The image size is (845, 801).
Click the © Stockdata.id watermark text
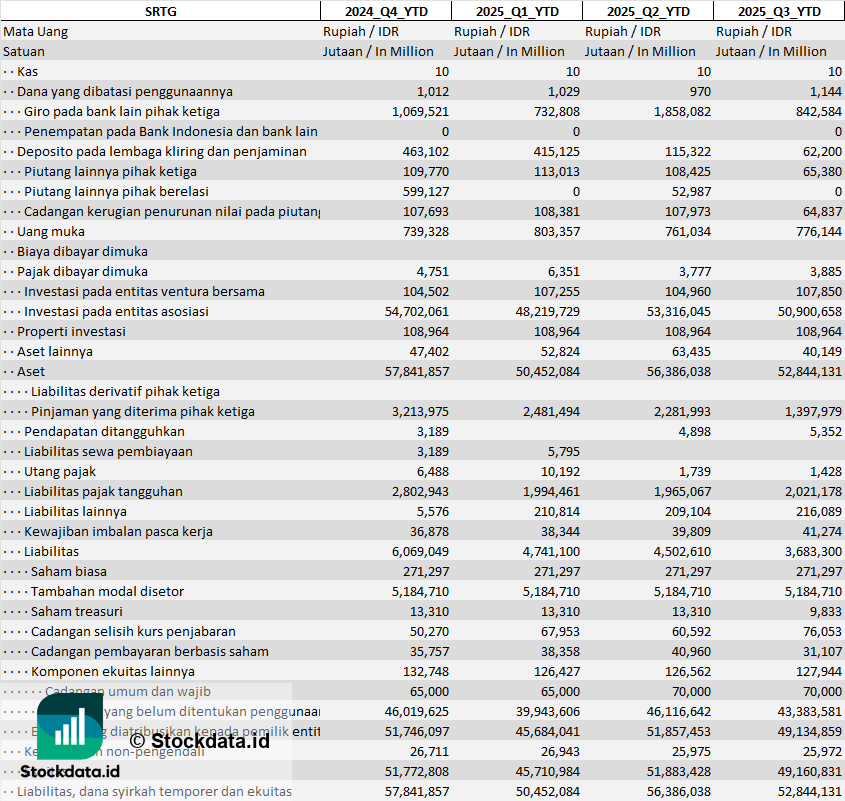click(199, 740)
